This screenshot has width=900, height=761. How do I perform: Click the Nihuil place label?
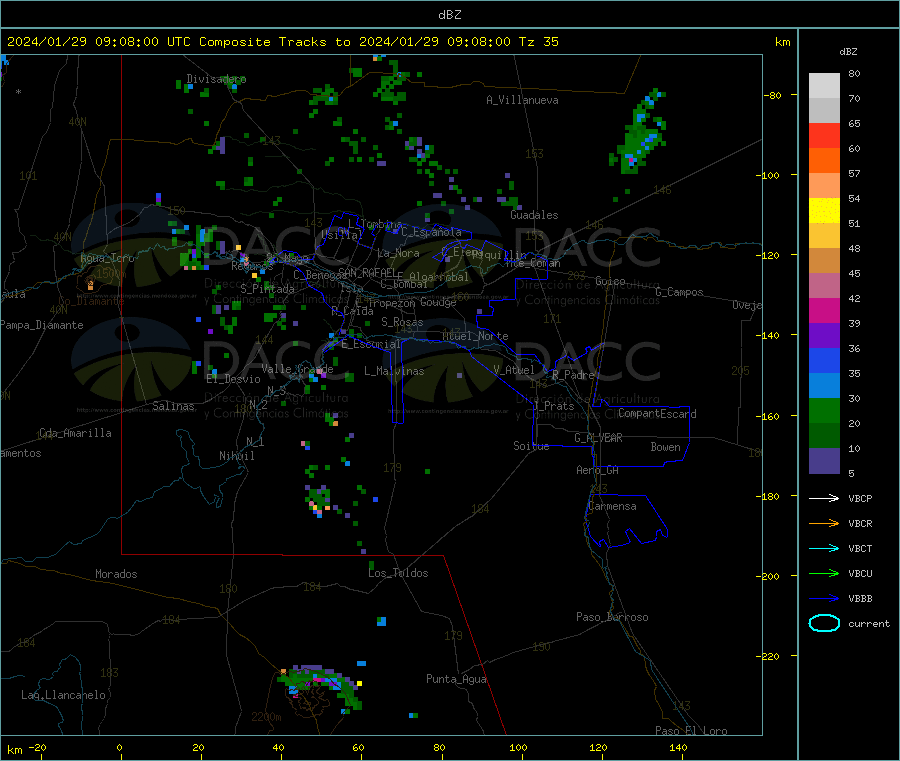click(236, 456)
